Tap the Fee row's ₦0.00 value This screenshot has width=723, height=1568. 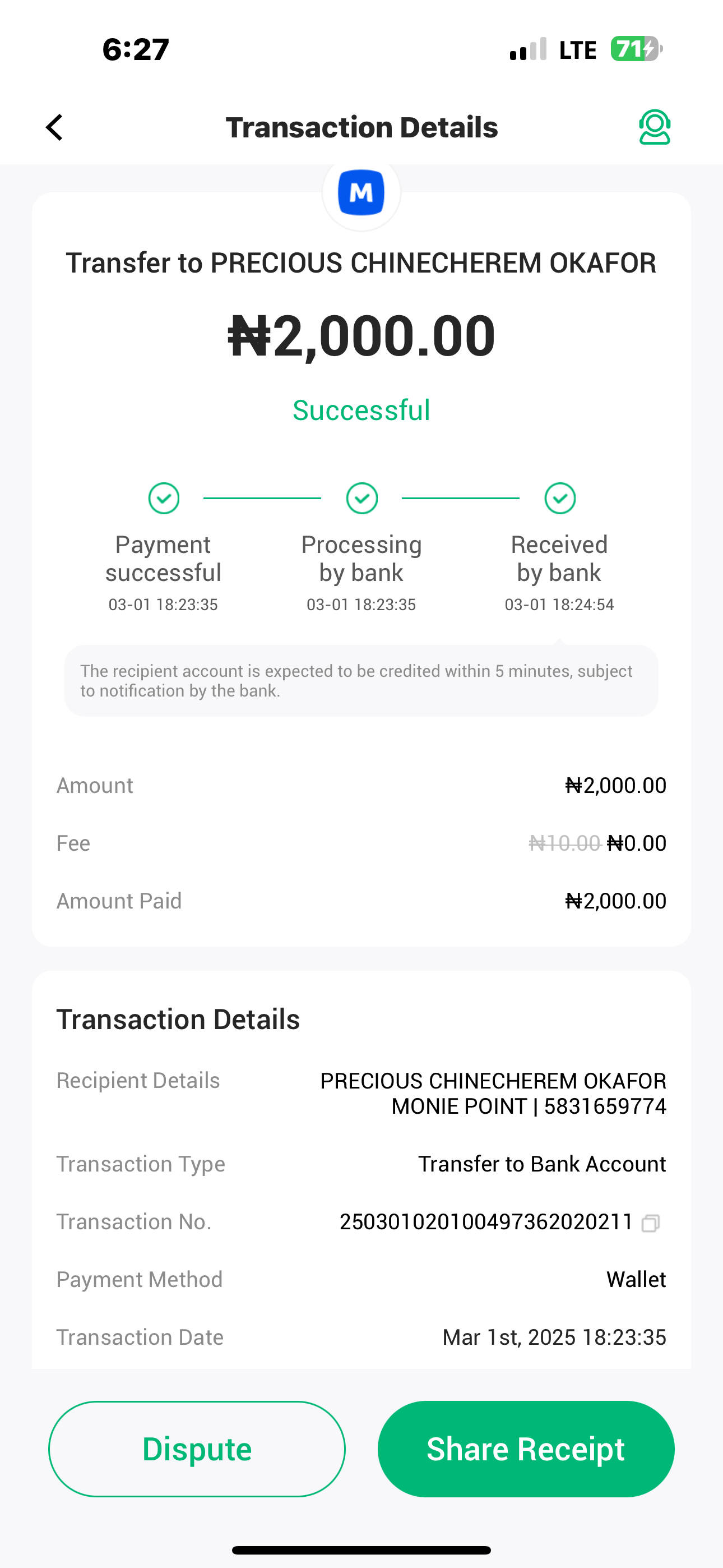click(637, 843)
